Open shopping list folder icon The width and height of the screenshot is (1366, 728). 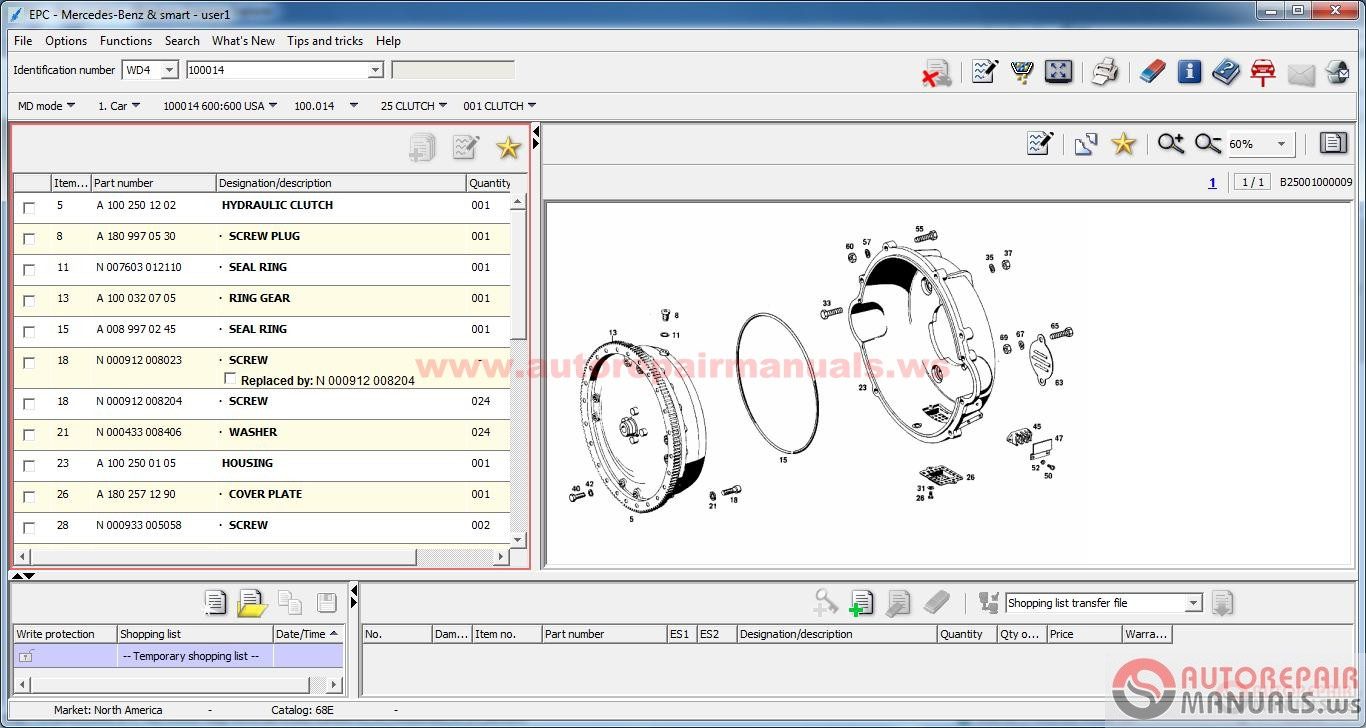[252, 603]
